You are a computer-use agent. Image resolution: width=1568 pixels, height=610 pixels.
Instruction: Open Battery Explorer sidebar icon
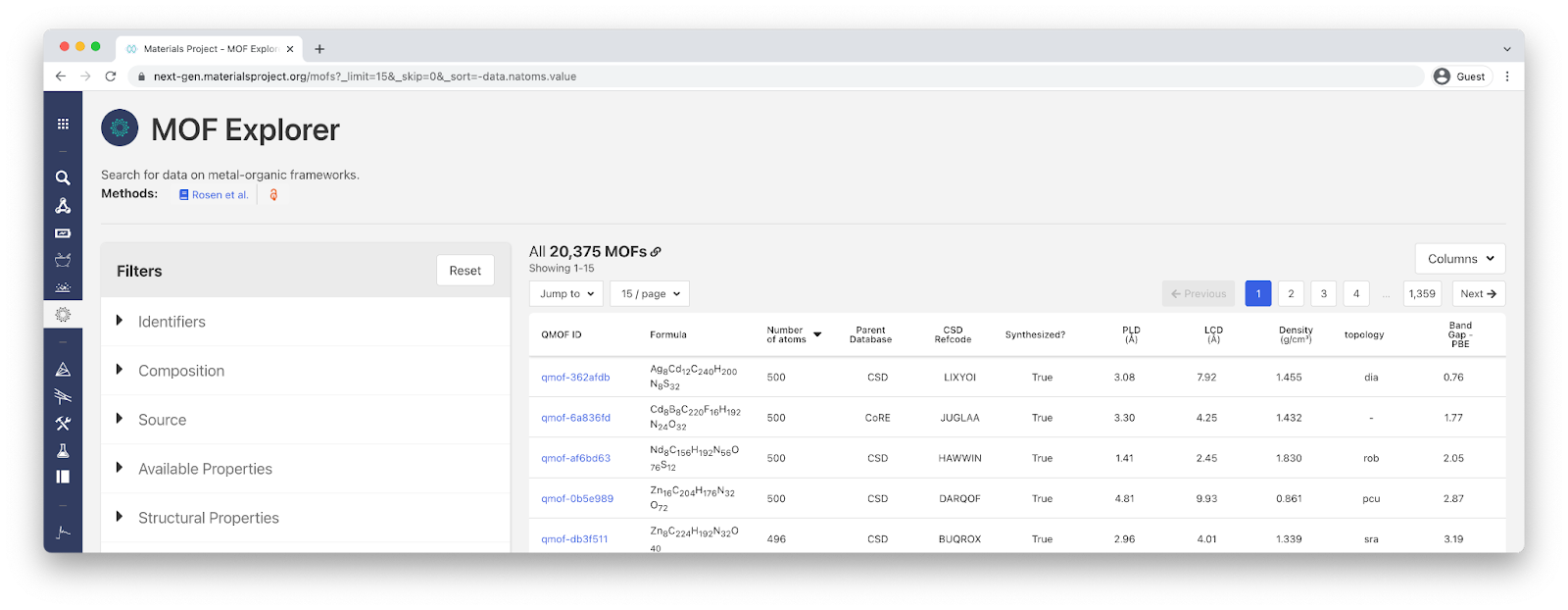[x=63, y=233]
